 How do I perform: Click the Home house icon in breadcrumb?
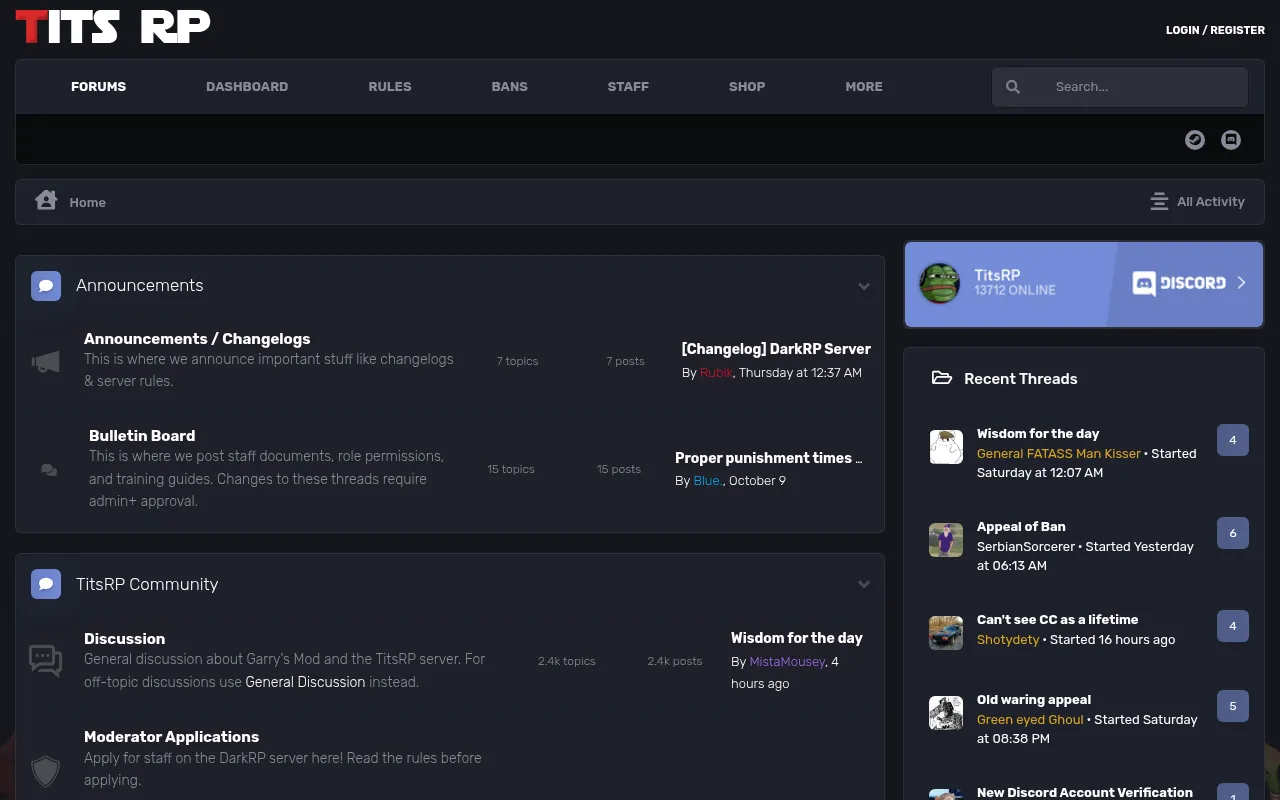click(x=46, y=200)
